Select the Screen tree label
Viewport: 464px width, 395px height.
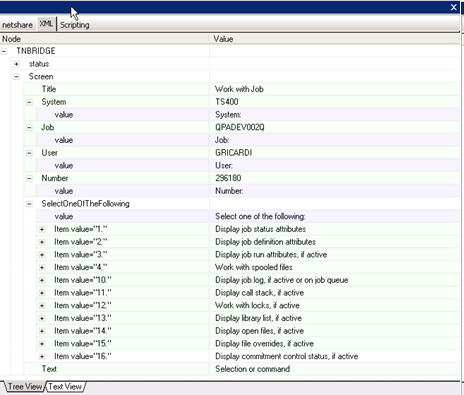pos(41,77)
